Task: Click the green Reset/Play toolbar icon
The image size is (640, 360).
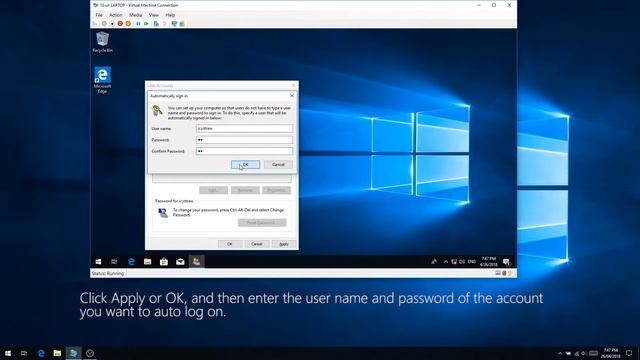Action: tap(146, 24)
